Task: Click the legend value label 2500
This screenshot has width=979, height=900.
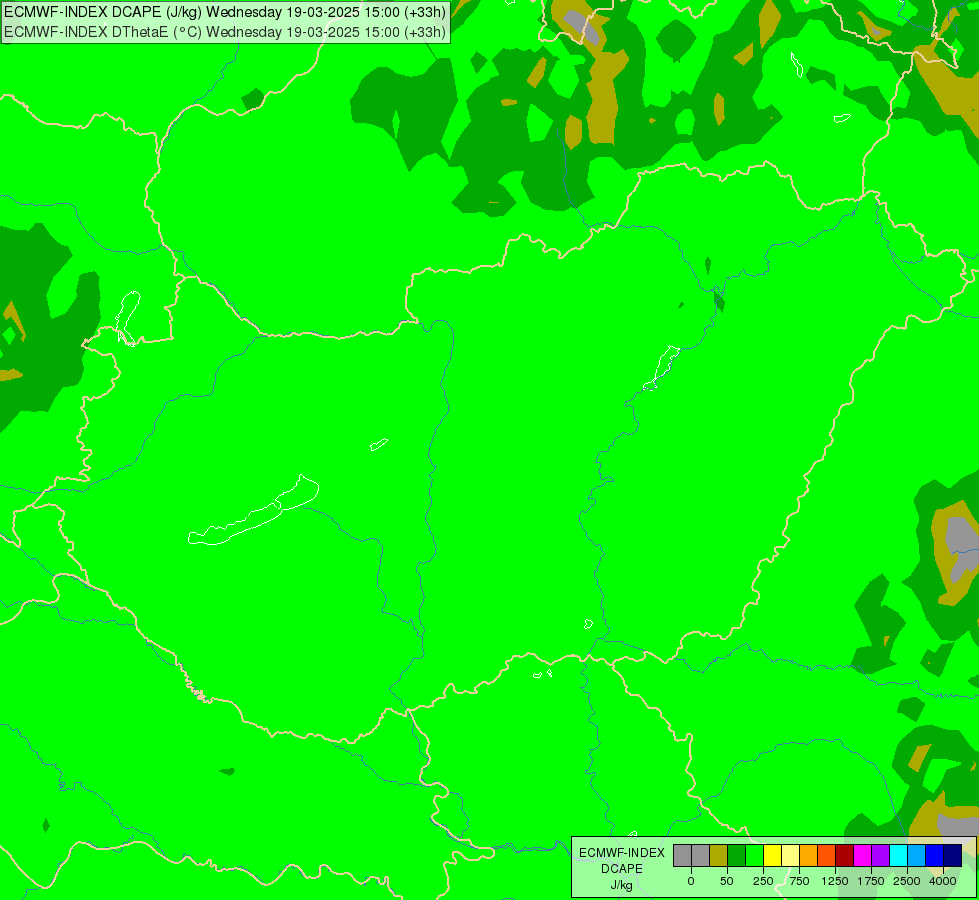Action: click(x=907, y=881)
